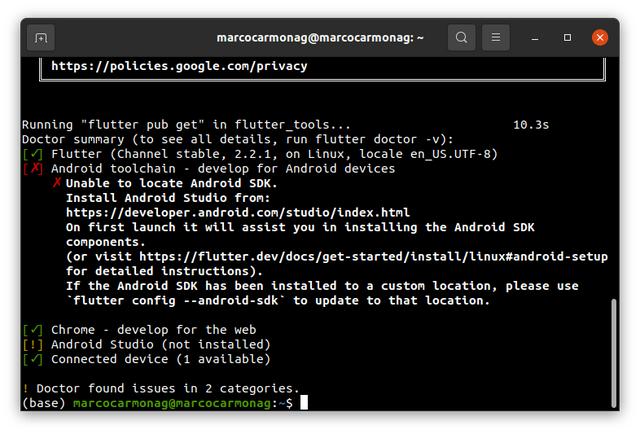Open the hamburger menu in title bar
The height and width of the screenshot is (434, 640).
[x=496, y=38]
